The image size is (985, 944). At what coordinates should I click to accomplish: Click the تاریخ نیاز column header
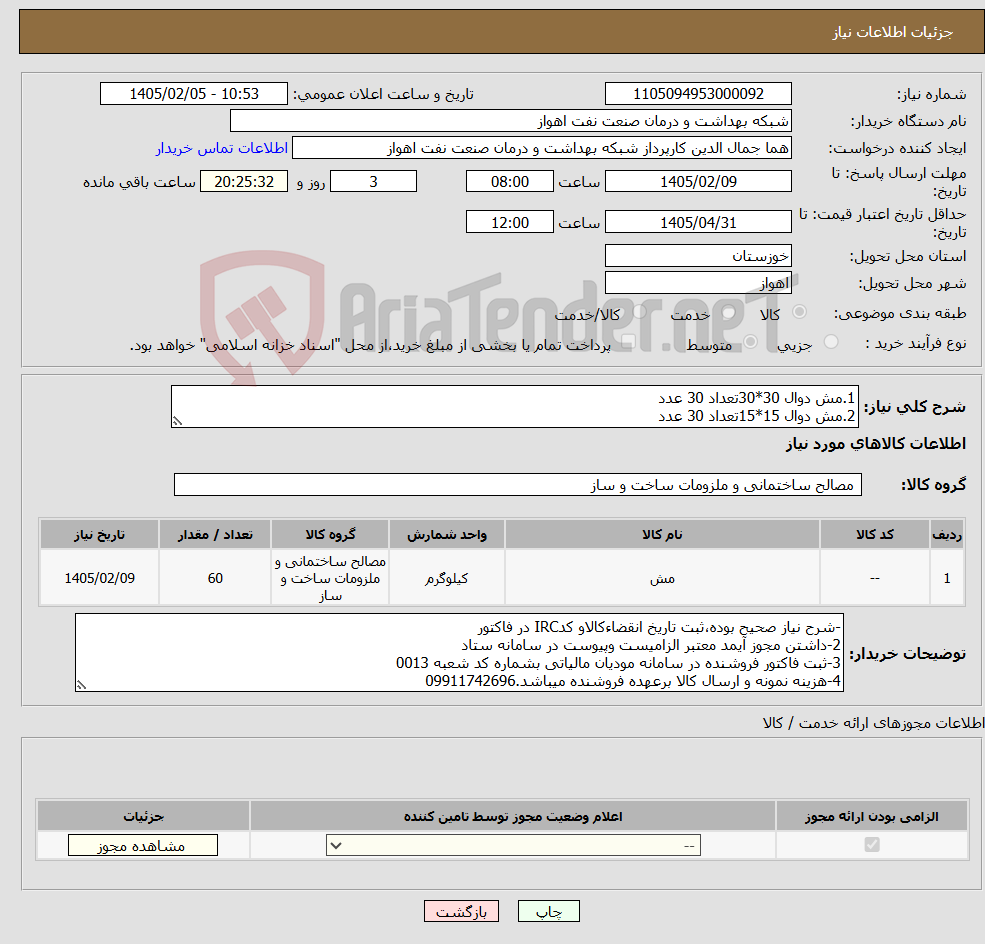(x=99, y=534)
